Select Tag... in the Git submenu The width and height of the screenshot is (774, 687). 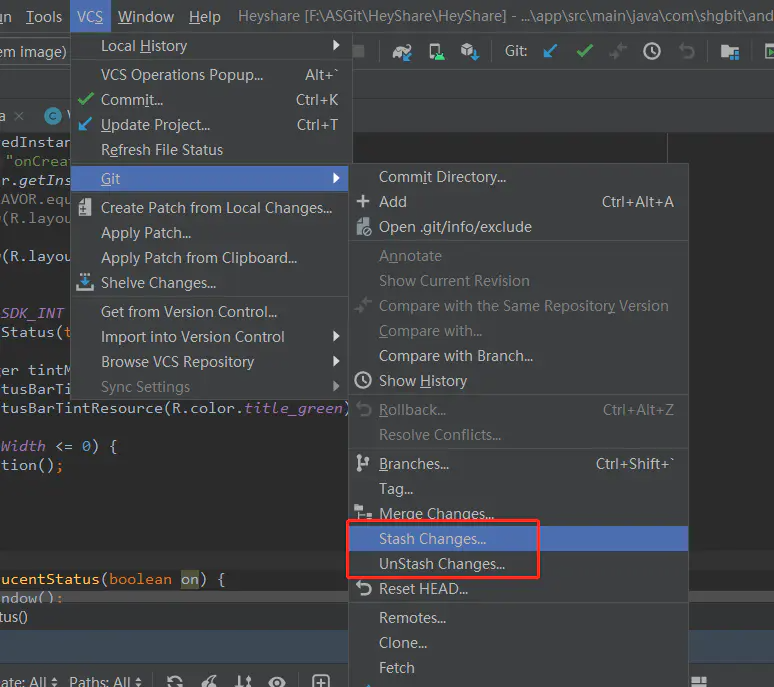518,489
